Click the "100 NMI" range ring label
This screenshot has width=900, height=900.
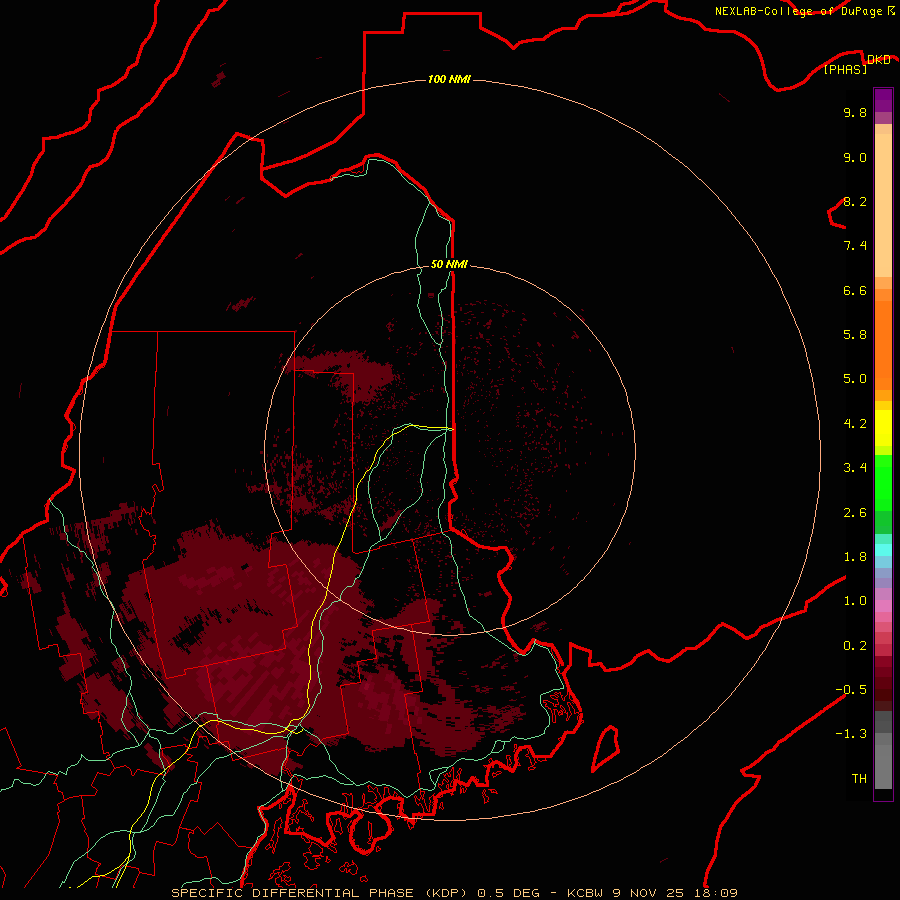point(449,79)
